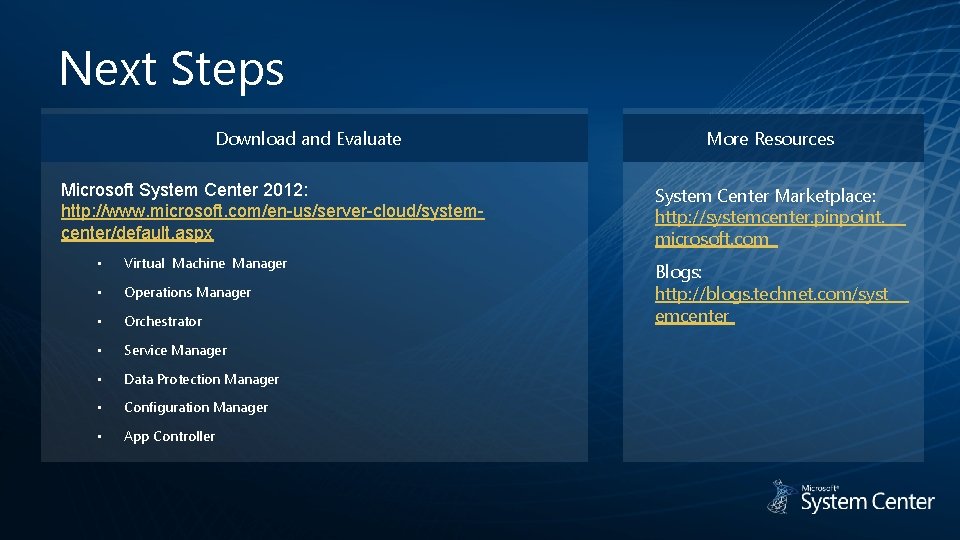The image size is (960, 540).
Task: Click the 'Blogs:' label
Action: pos(678,272)
